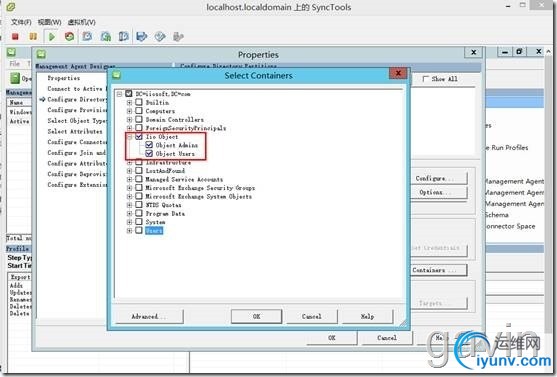Open File menu in background window
The width and height of the screenshot is (557, 377).
point(15,64)
